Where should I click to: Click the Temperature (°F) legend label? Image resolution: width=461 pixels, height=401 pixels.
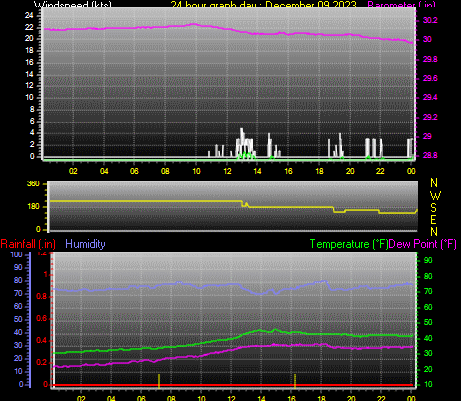pyautogui.click(x=349, y=244)
